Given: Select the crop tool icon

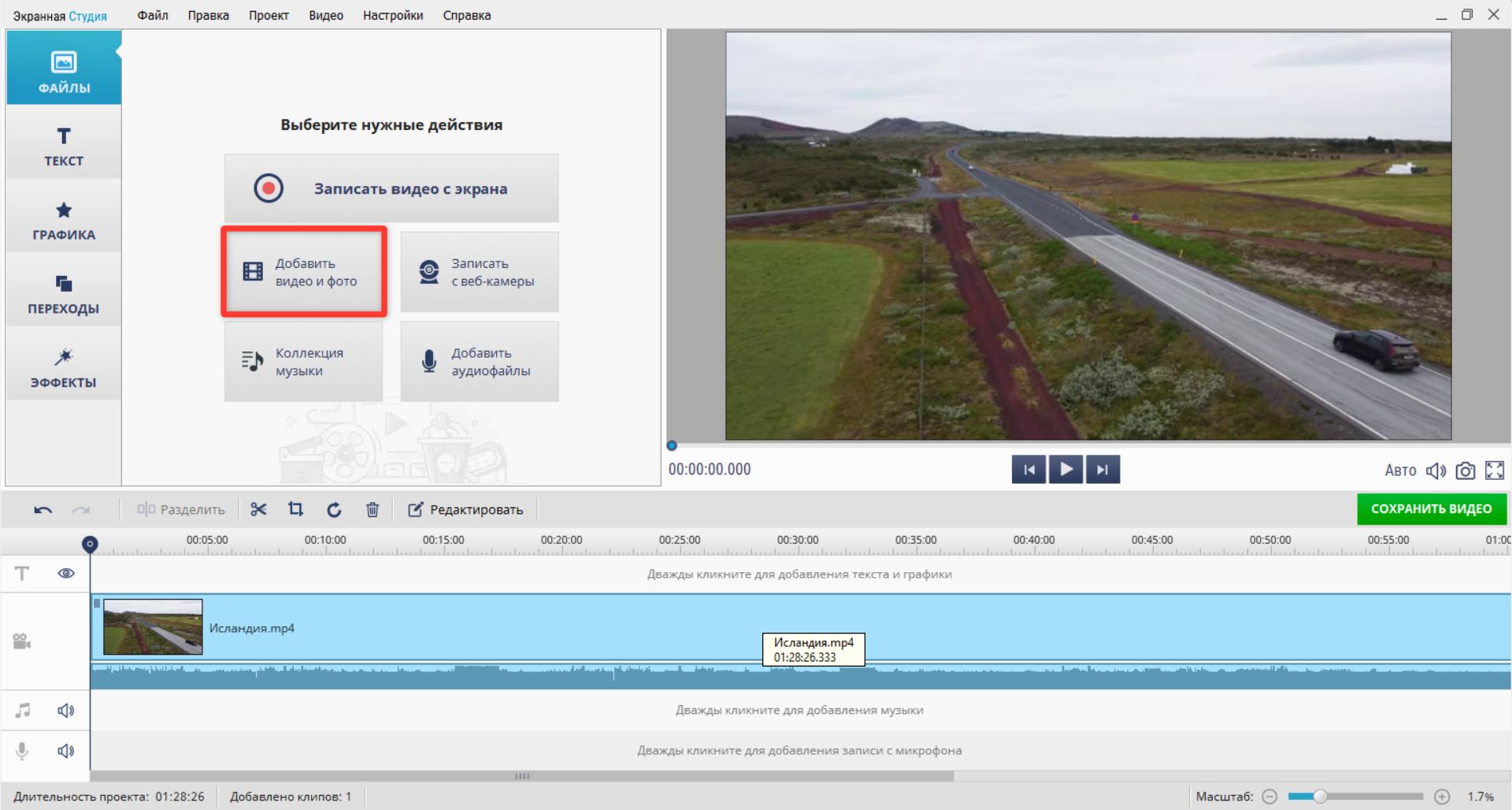Looking at the screenshot, I should 296,510.
